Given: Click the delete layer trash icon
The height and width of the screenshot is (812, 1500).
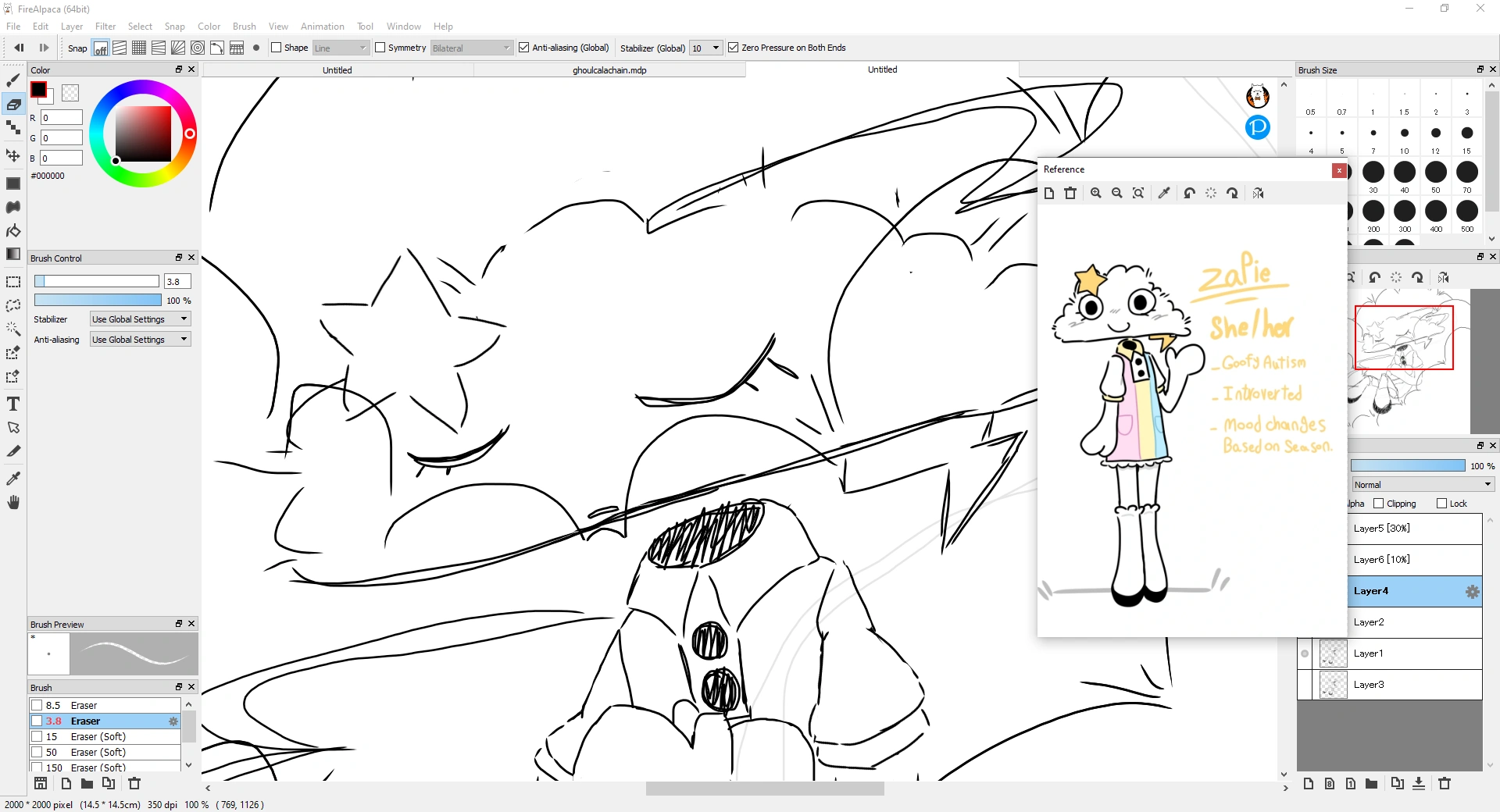Looking at the screenshot, I should click(1444, 784).
